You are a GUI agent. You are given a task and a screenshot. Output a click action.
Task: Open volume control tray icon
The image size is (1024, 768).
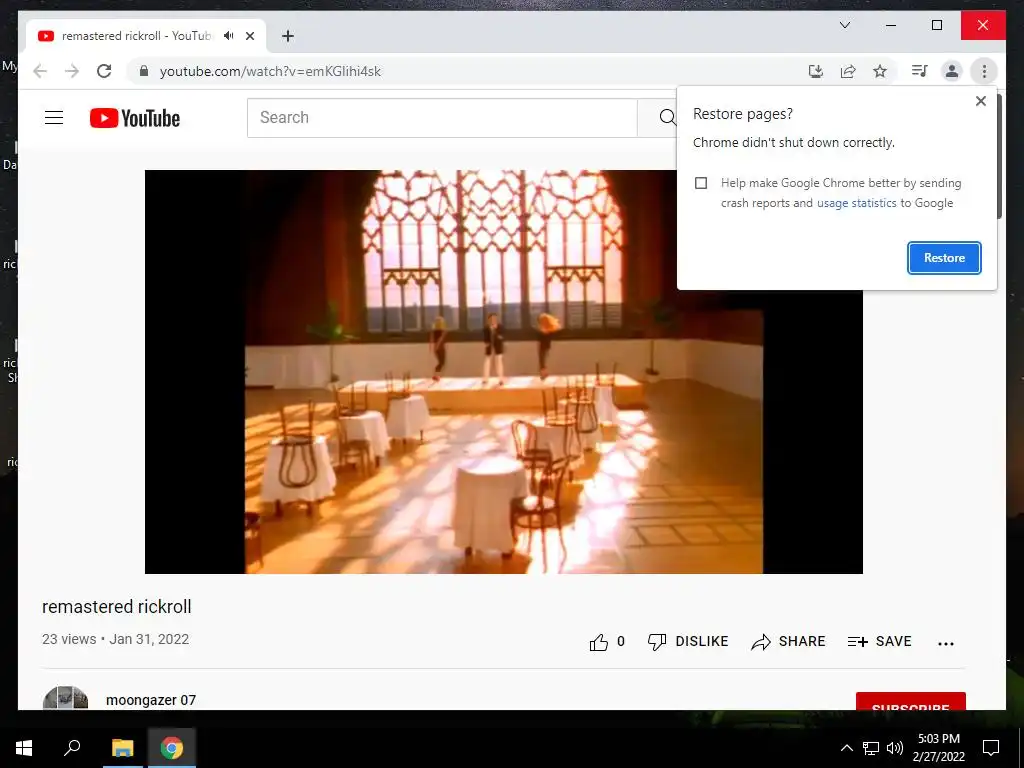[x=895, y=748]
